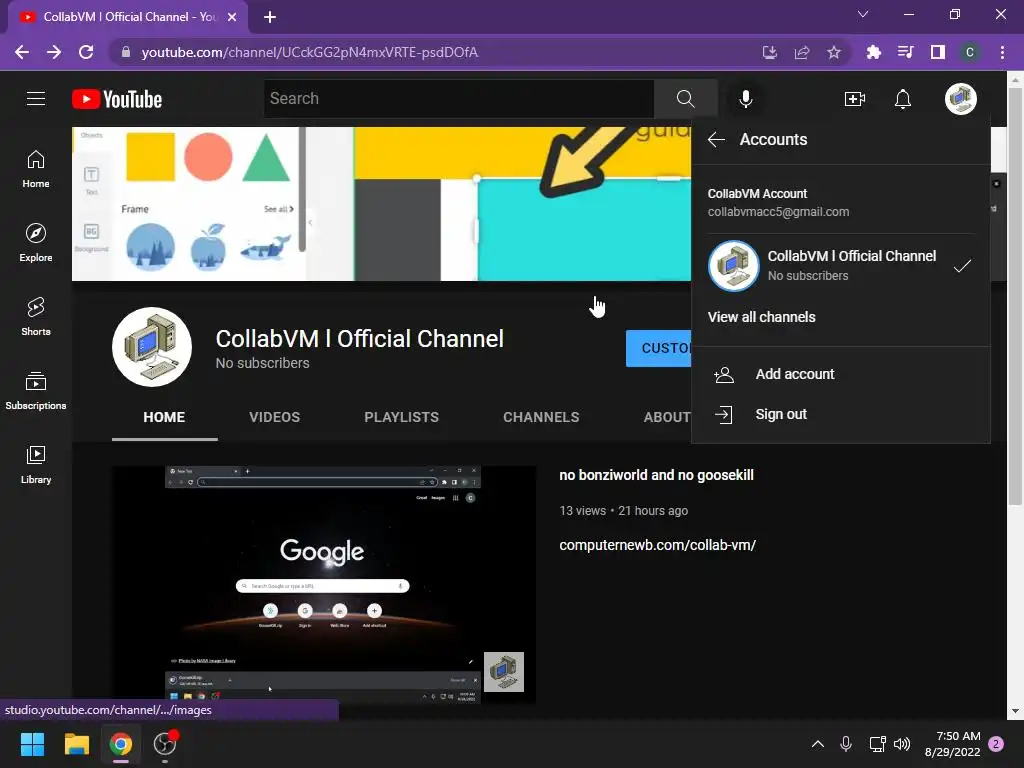Open File Explorer from taskbar

pyautogui.click(x=76, y=744)
